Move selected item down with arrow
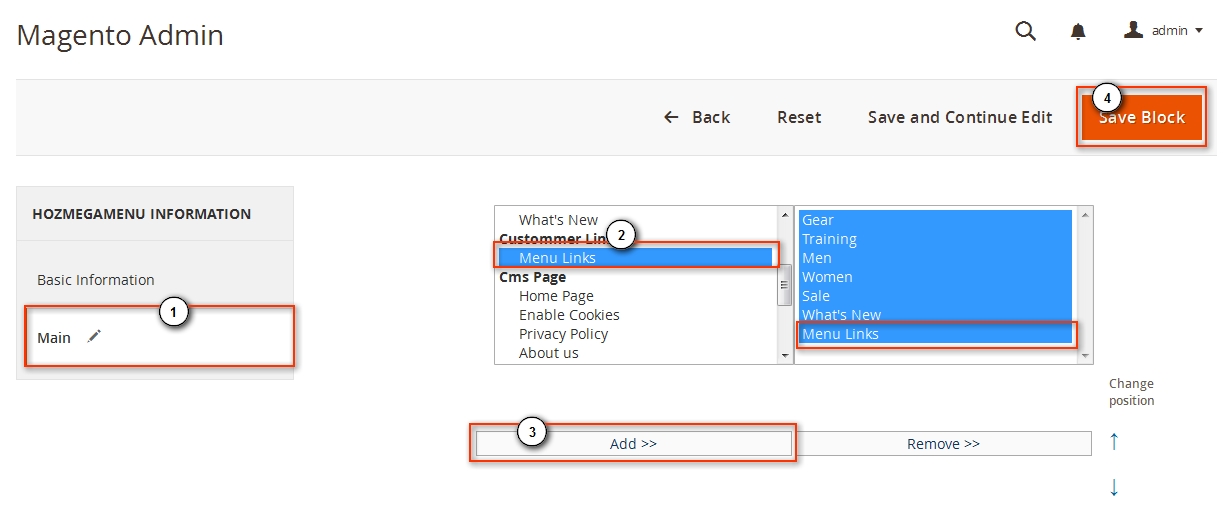The image size is (1230, 506). [1114, 487]
